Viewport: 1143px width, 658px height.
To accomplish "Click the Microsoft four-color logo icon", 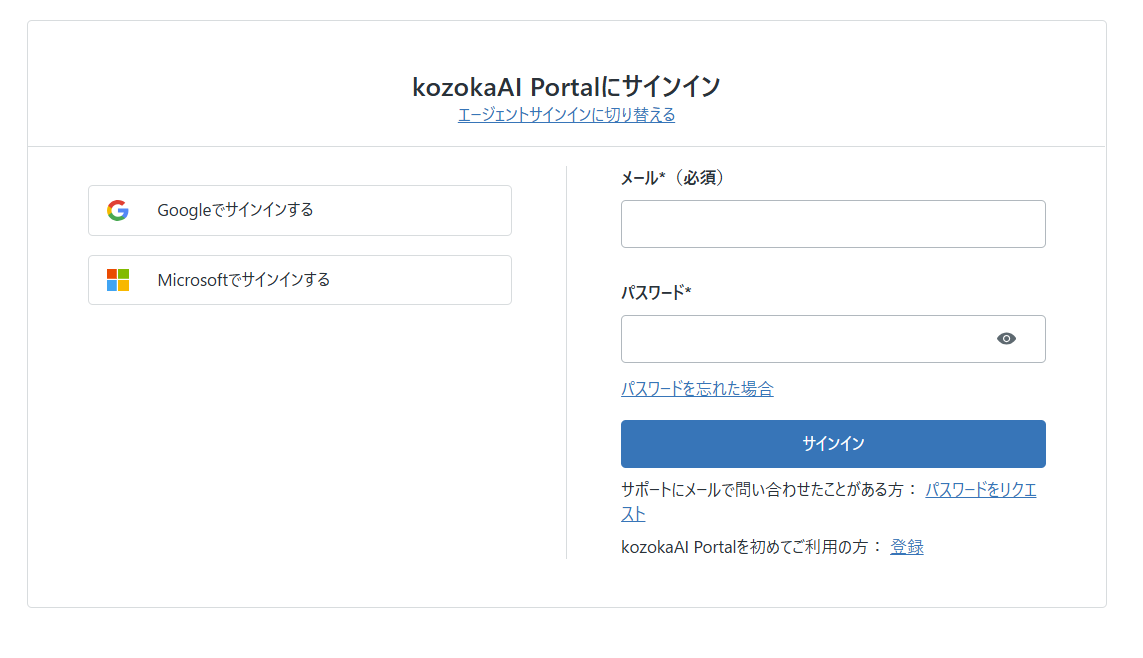I will click(117, 280).
